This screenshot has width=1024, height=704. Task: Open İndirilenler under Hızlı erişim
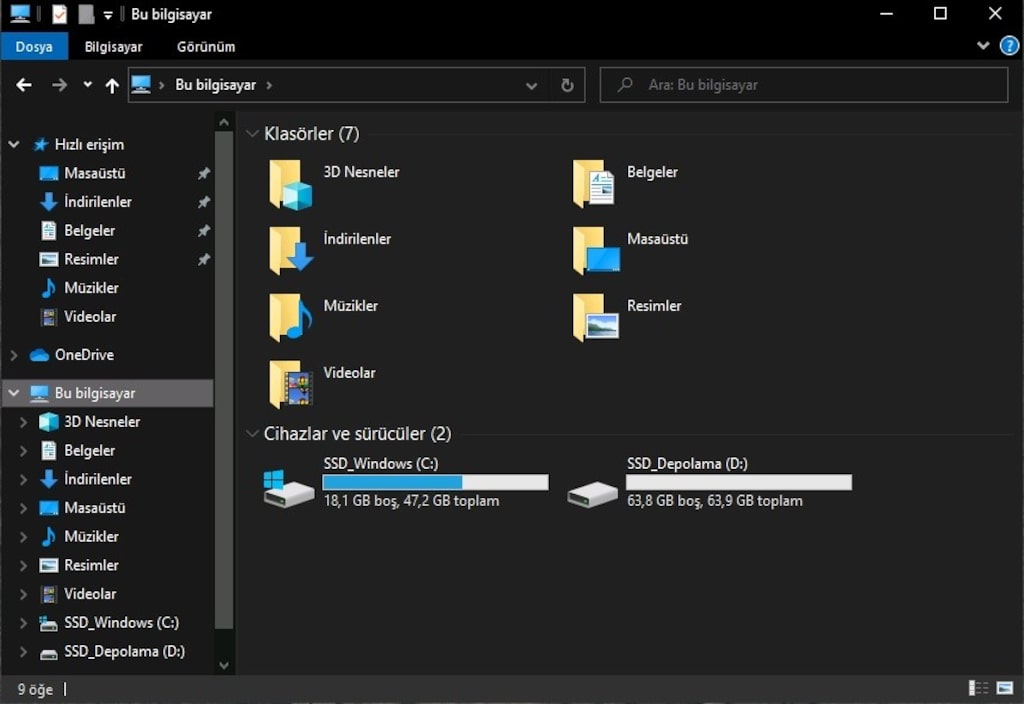click(97, 202)
